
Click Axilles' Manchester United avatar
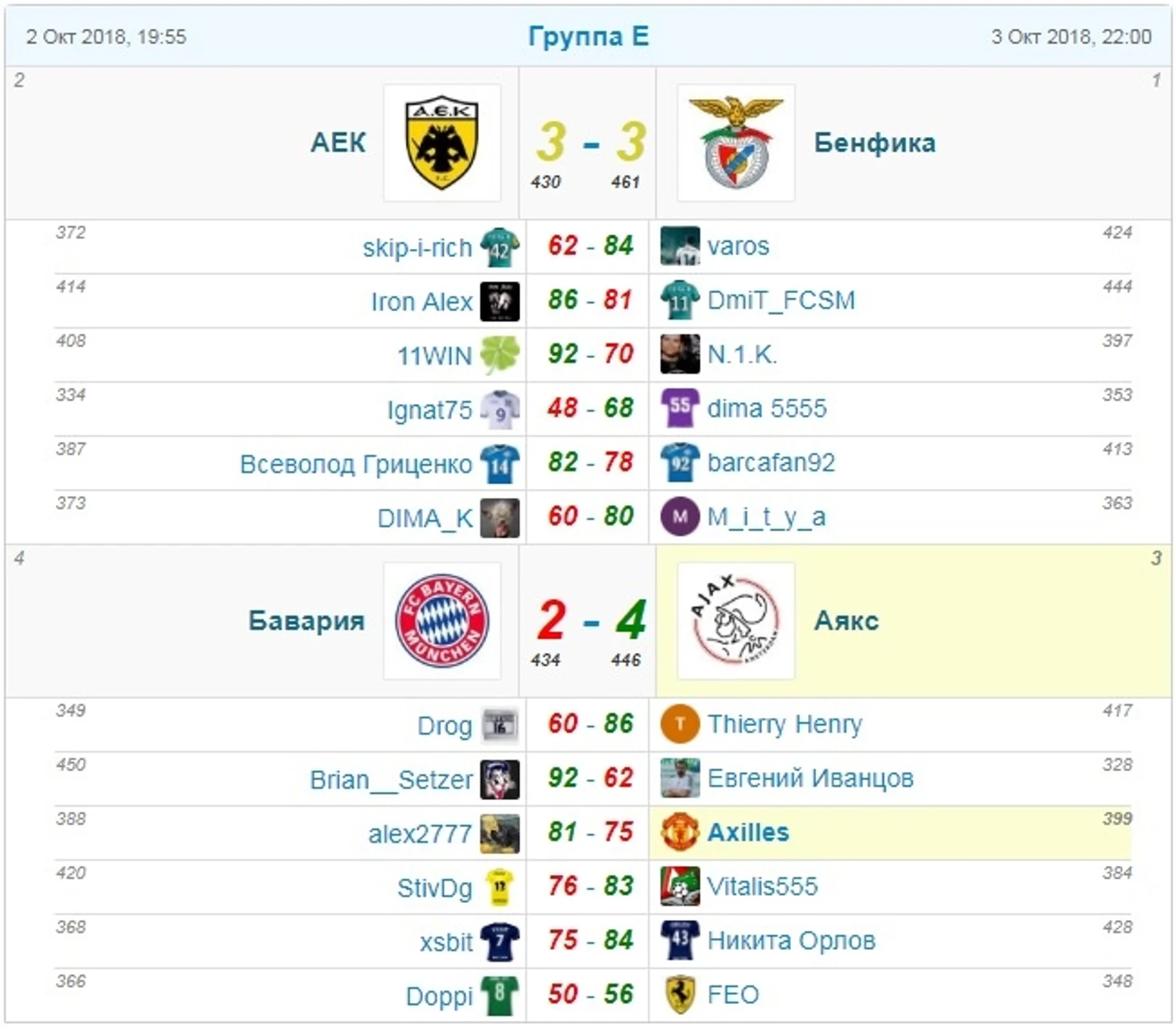[679, 832]
